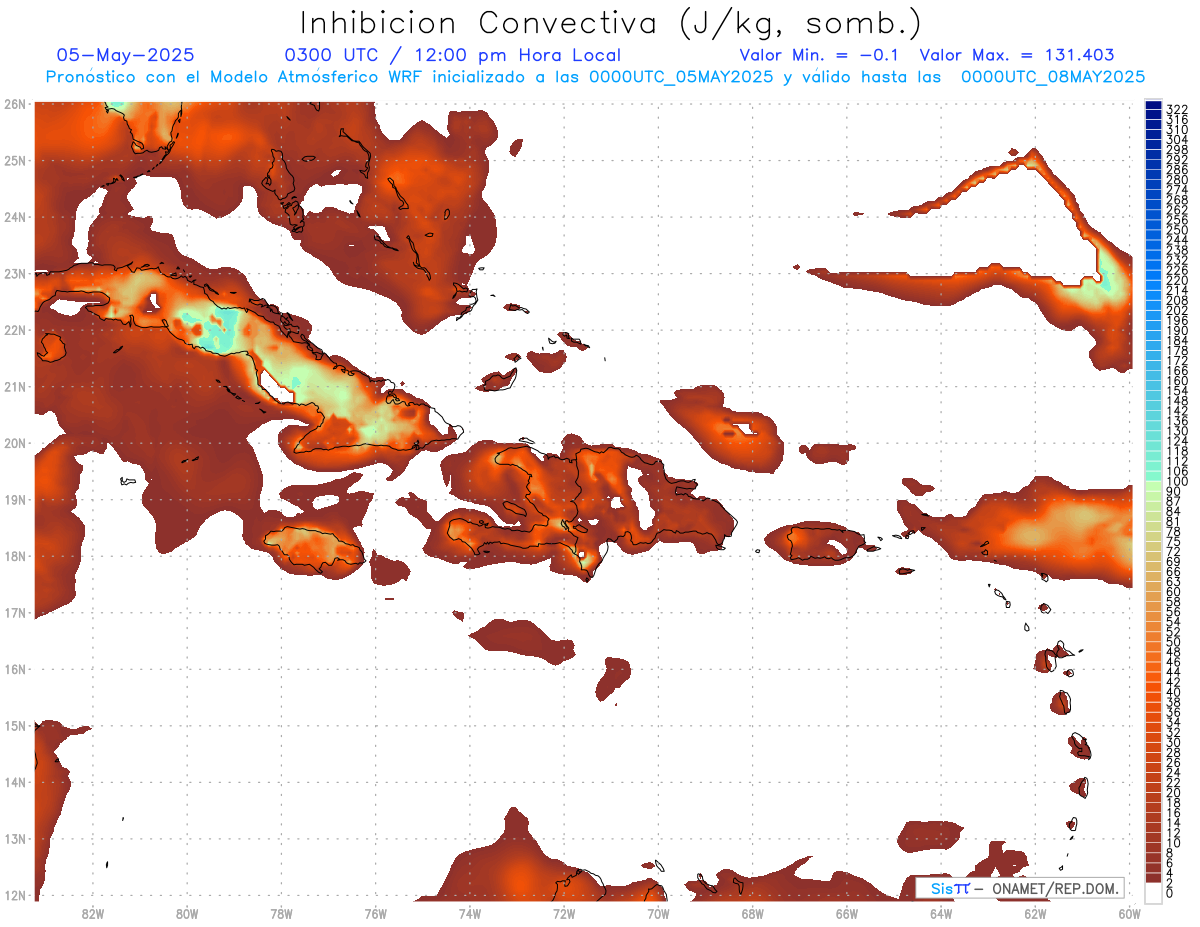Click the 100 value on the color scale
The image size is (1200, 927).
[x=1176, y=483]
